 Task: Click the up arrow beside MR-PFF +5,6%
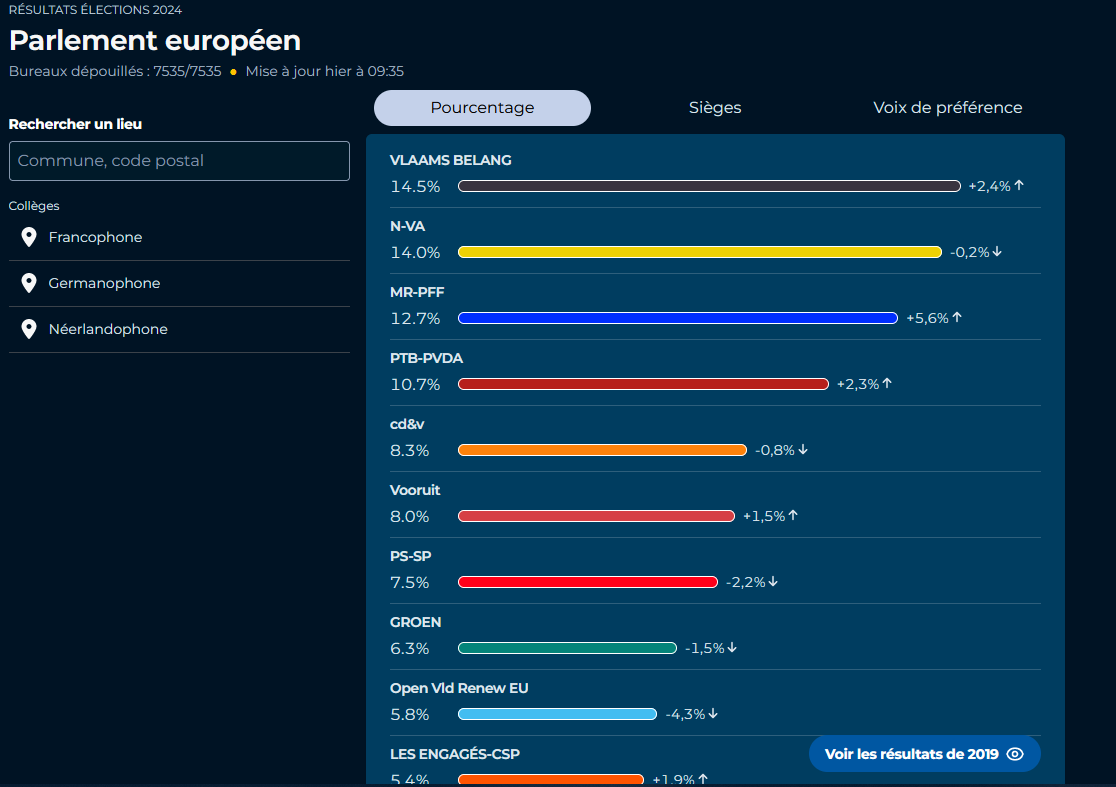click(x=957, y=317)
